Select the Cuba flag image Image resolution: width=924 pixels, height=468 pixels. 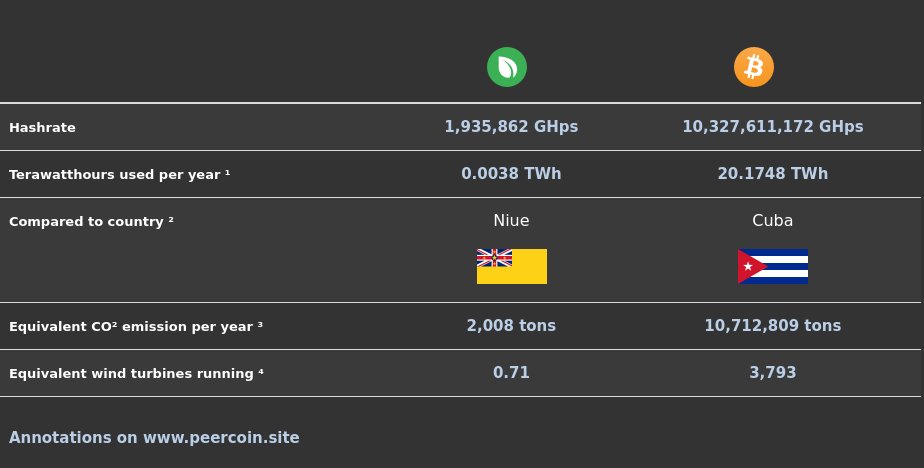pos(773,266)
